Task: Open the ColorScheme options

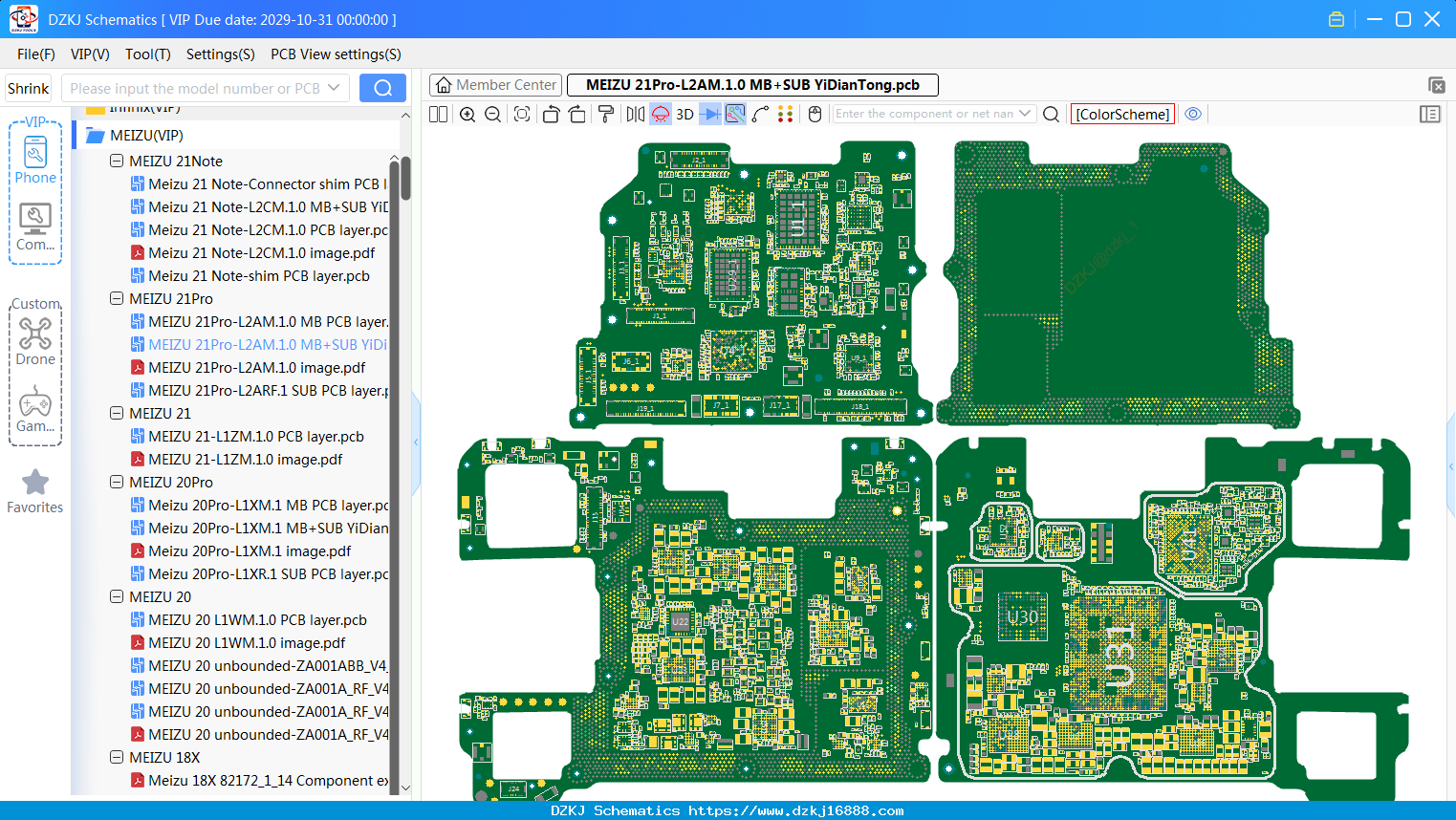Action: (x=1122, y=114)
